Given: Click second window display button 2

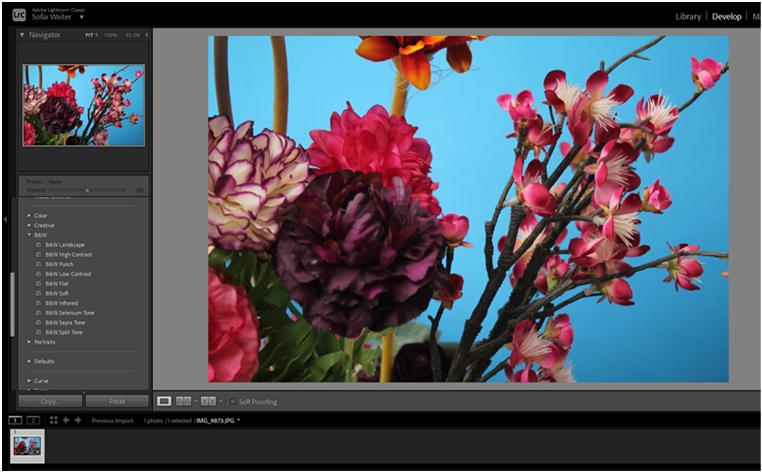Looking at the screenshot, I should [x=33, y=420].
